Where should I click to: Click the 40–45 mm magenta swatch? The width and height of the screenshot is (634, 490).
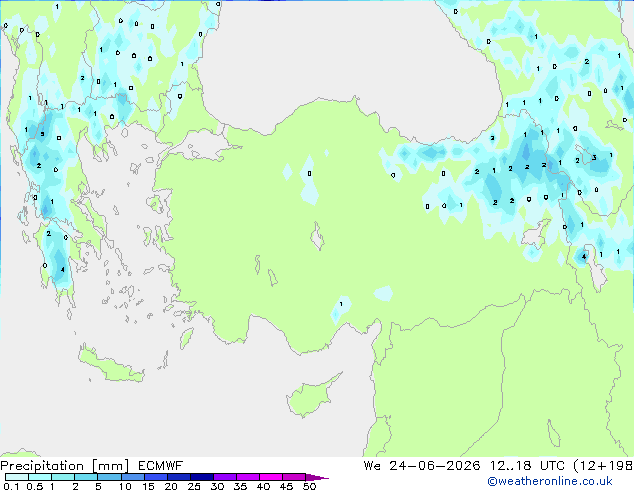(x=271, y=477)
